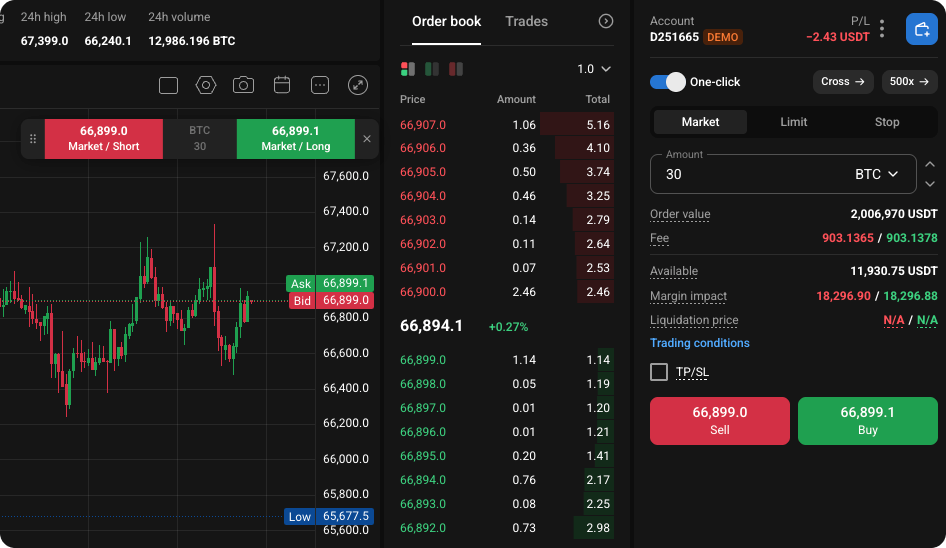Click the bid price 66,893.0 row
This screenshot has height=548, width=946.
[507, 504]
